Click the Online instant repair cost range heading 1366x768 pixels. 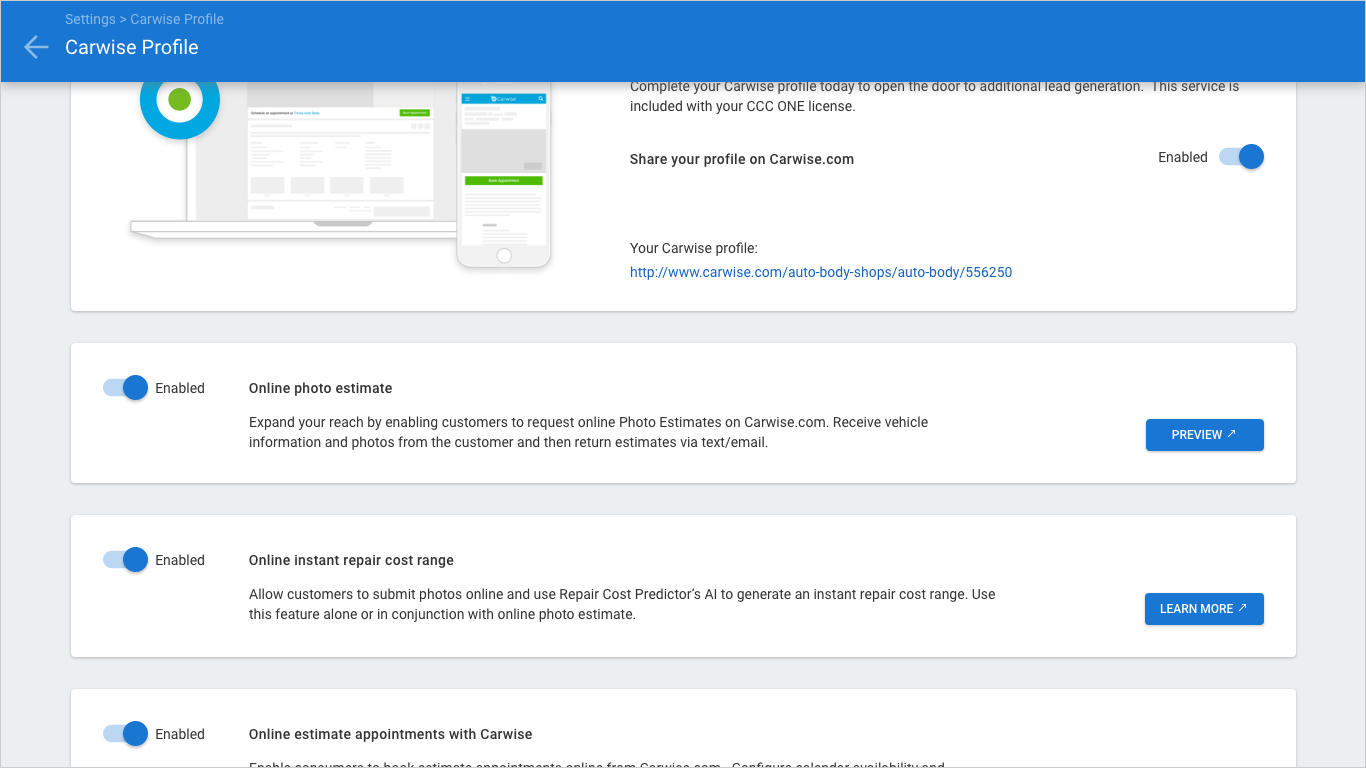351,560
